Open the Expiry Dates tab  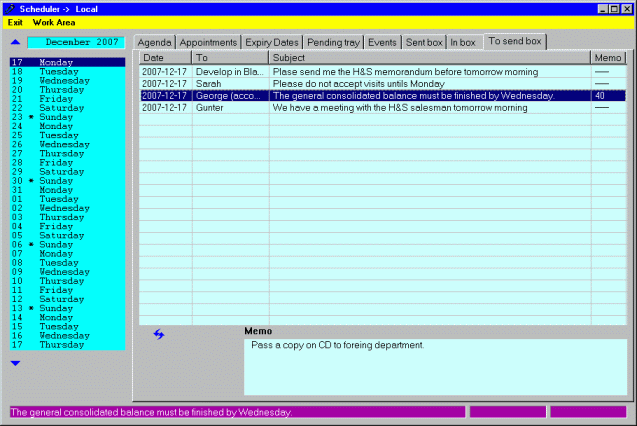click(x=272, y=43)
